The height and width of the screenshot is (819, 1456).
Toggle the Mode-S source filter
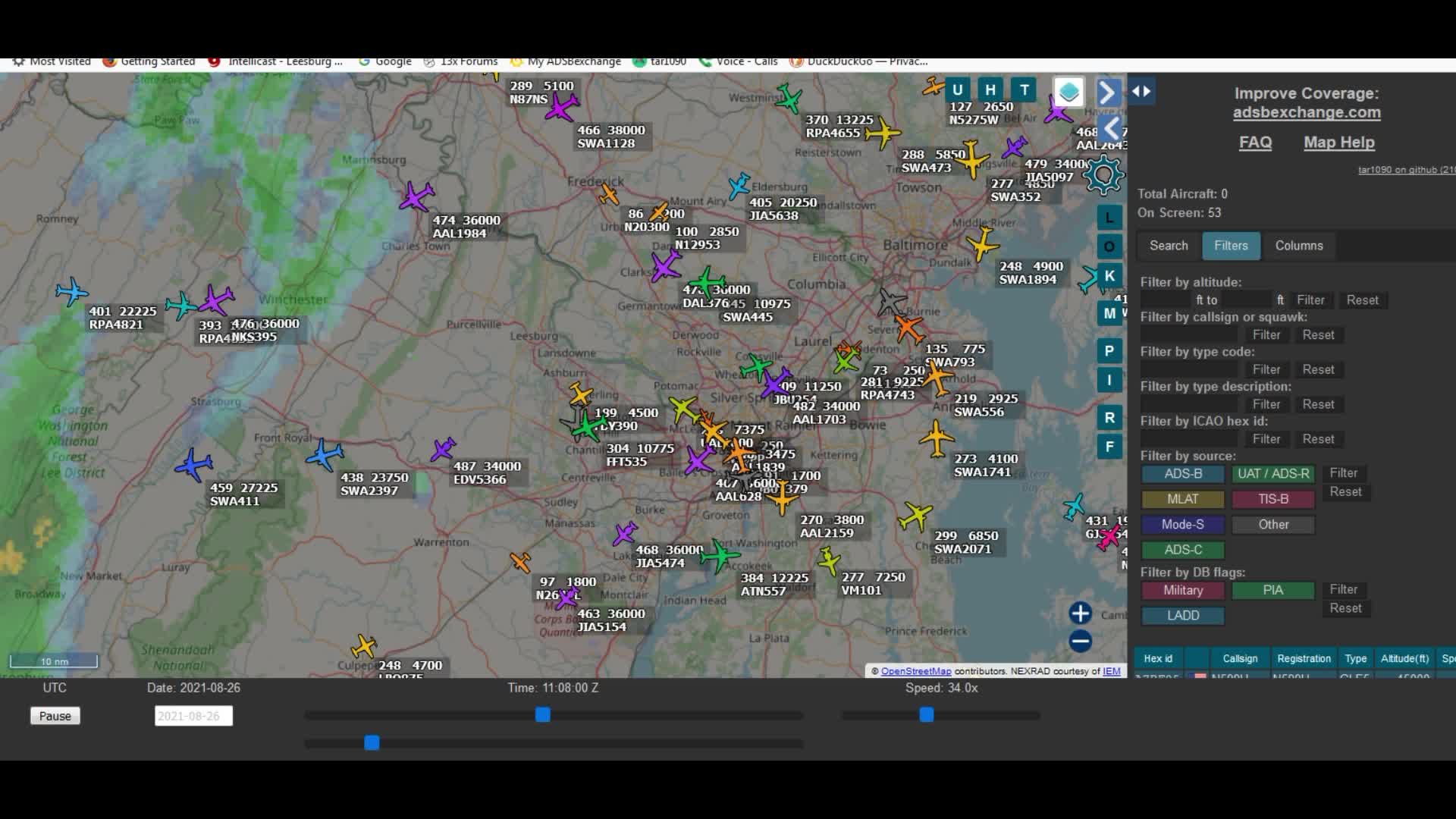coord(1183,525)
